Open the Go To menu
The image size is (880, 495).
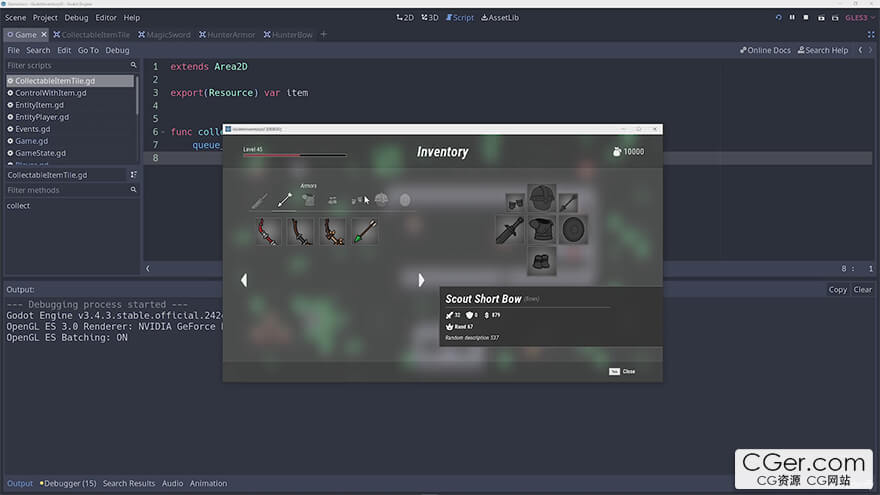click(88, 50)
